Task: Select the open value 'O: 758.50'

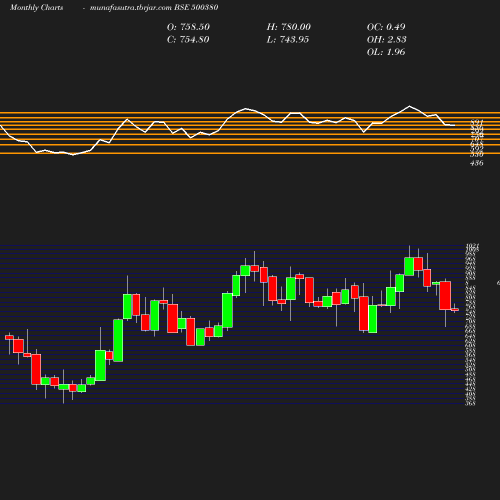Action: pos(188,27)
